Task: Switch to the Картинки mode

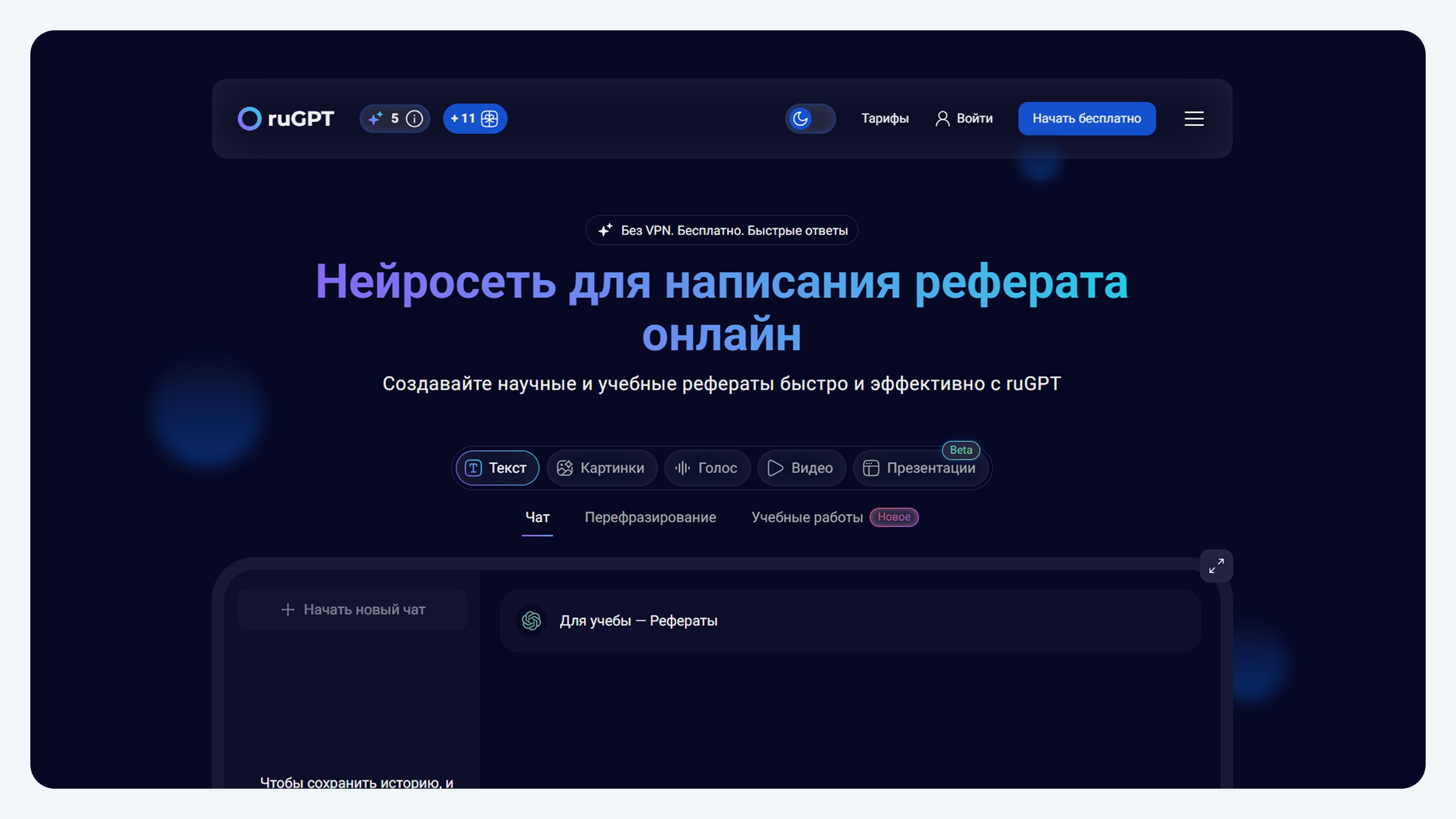Action: 601,468
